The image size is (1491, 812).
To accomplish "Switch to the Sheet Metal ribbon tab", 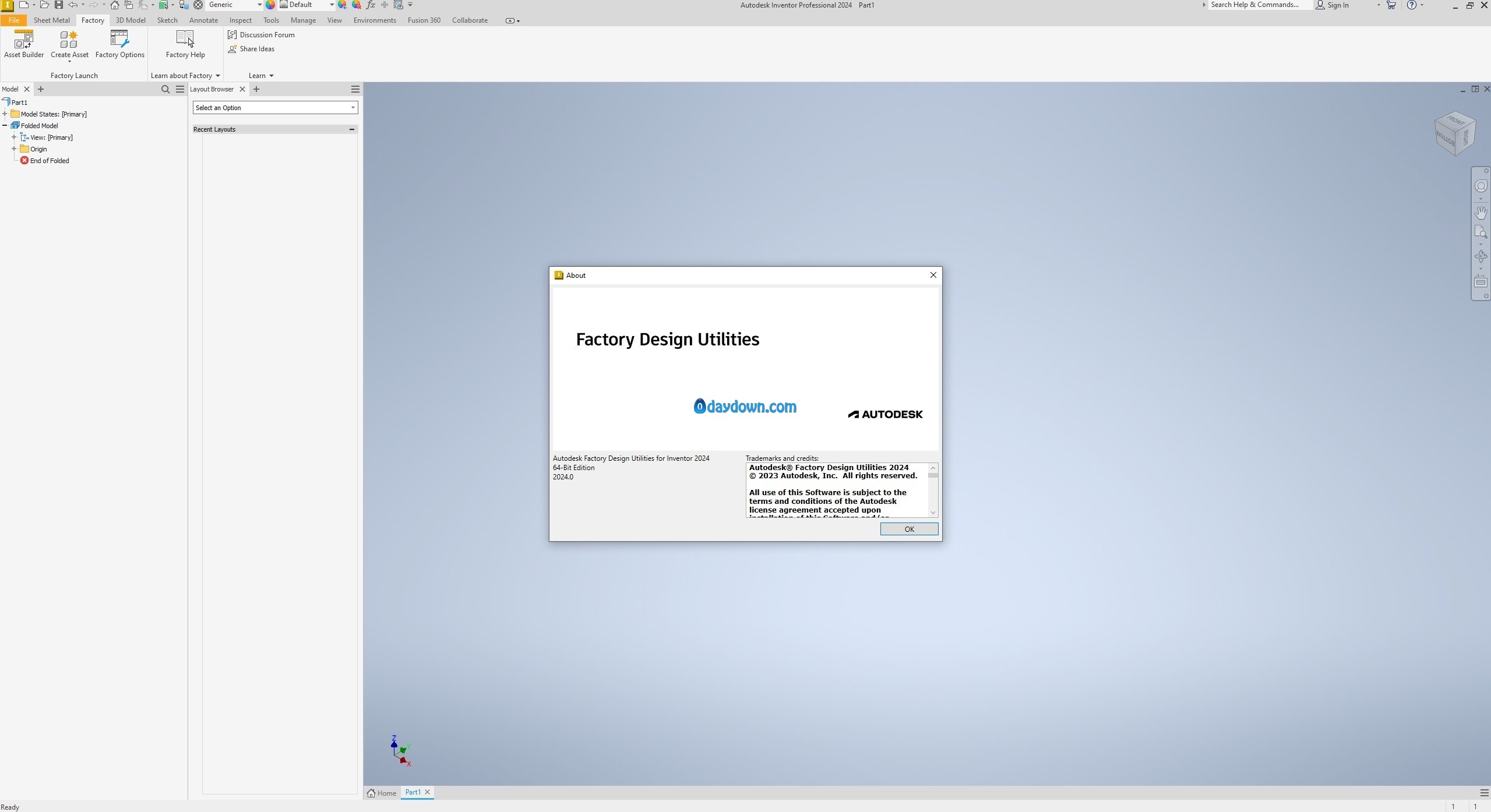I will coord(51,20).
